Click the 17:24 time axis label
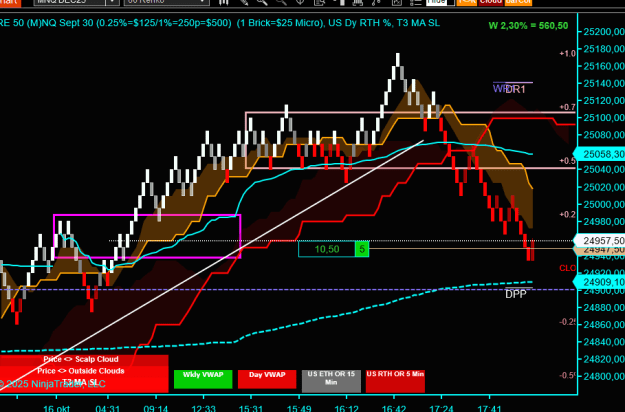The width and height of the screenshot is (625, 412). (x=441, y=408)
